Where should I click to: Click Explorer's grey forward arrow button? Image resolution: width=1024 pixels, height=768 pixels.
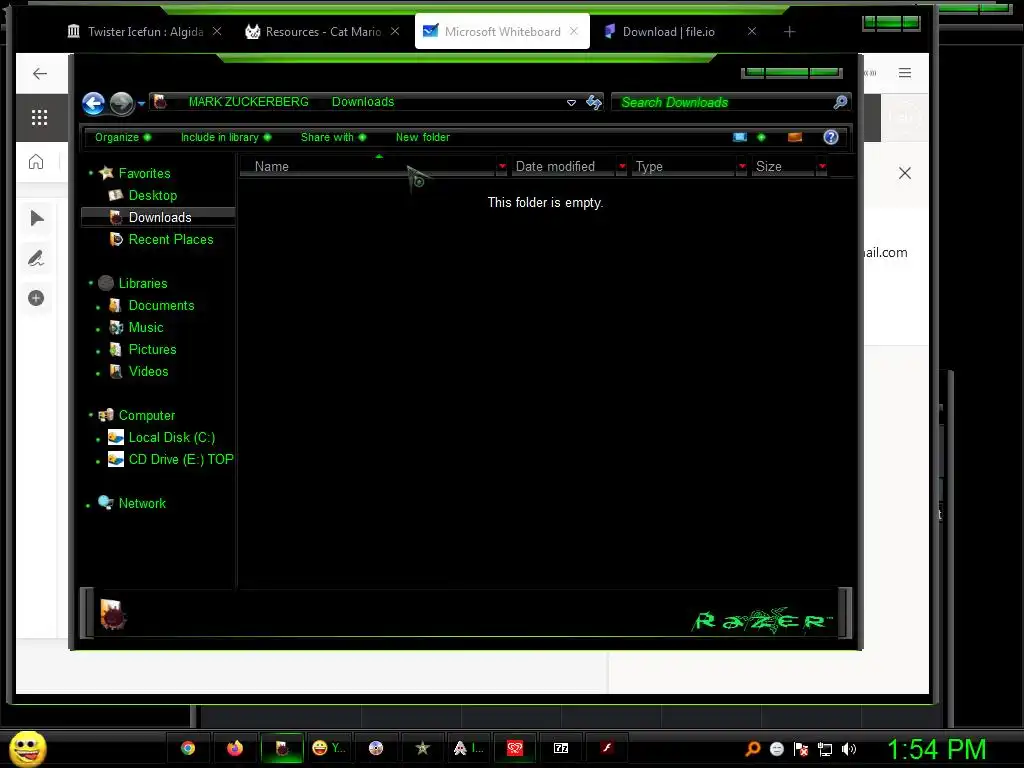point(121,103)
